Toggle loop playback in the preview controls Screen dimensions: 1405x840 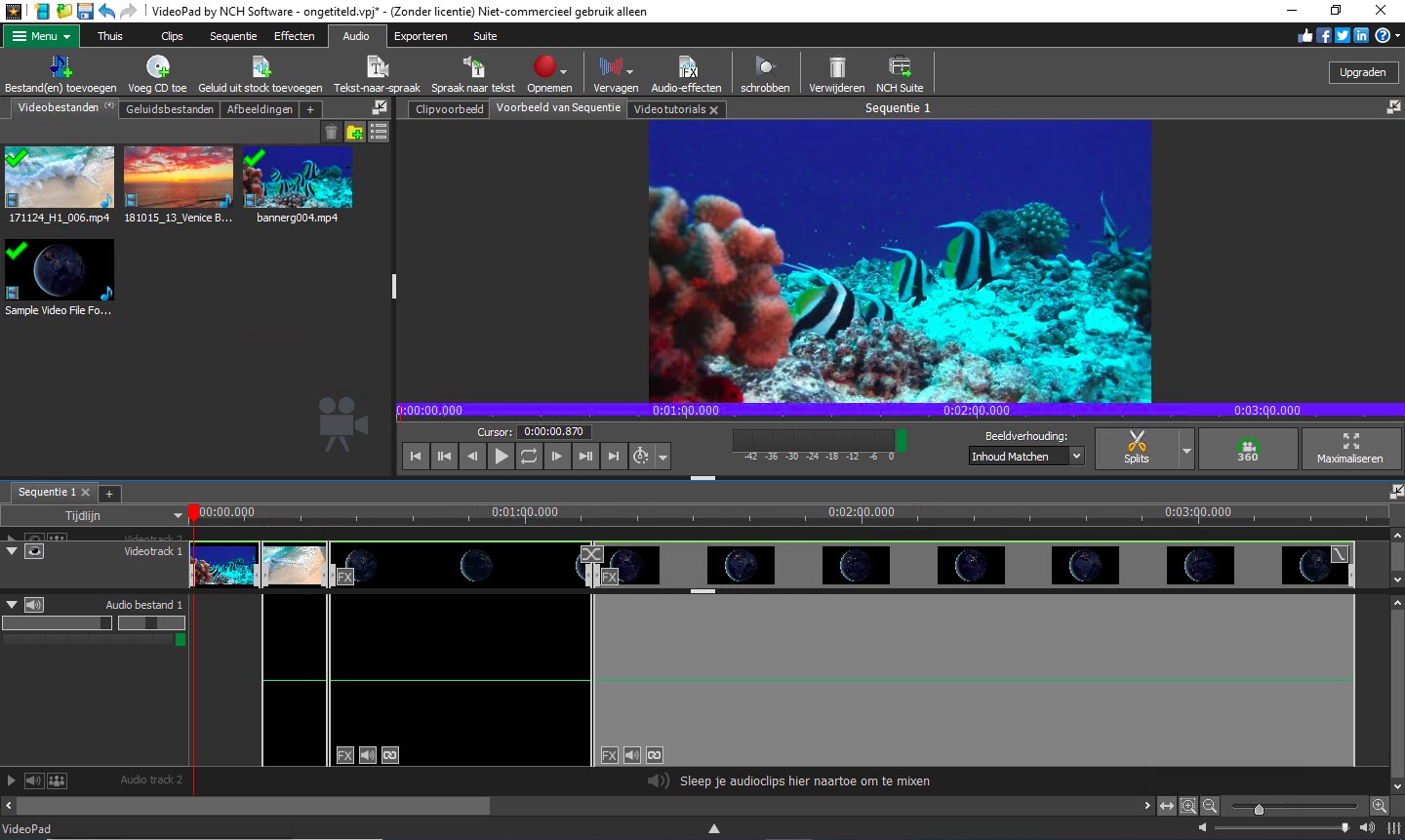click(528, 456)
